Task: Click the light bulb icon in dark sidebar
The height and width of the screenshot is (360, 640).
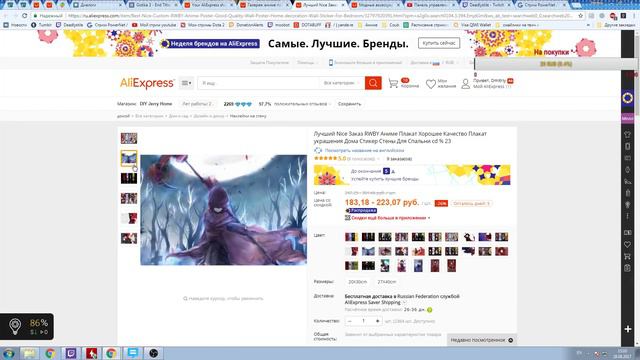Action: tap(627, 204)
